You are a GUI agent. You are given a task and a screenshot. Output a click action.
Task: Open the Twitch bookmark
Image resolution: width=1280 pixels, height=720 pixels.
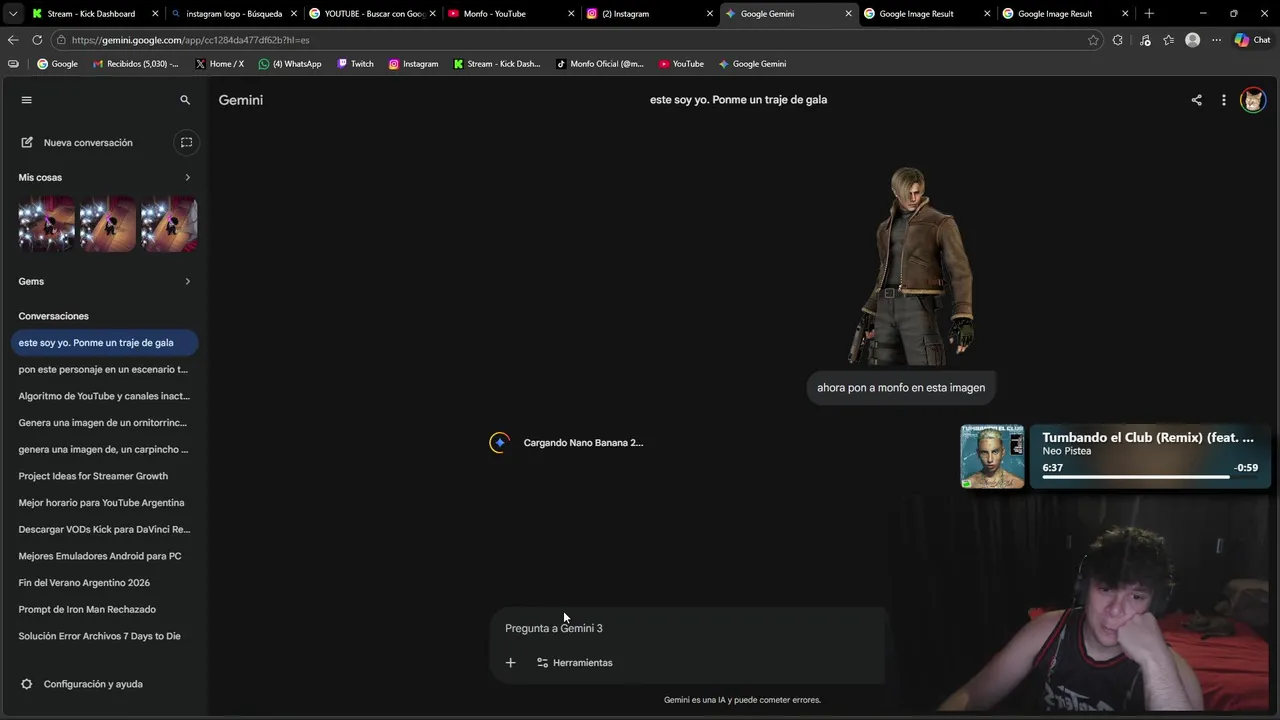(355, 64)
